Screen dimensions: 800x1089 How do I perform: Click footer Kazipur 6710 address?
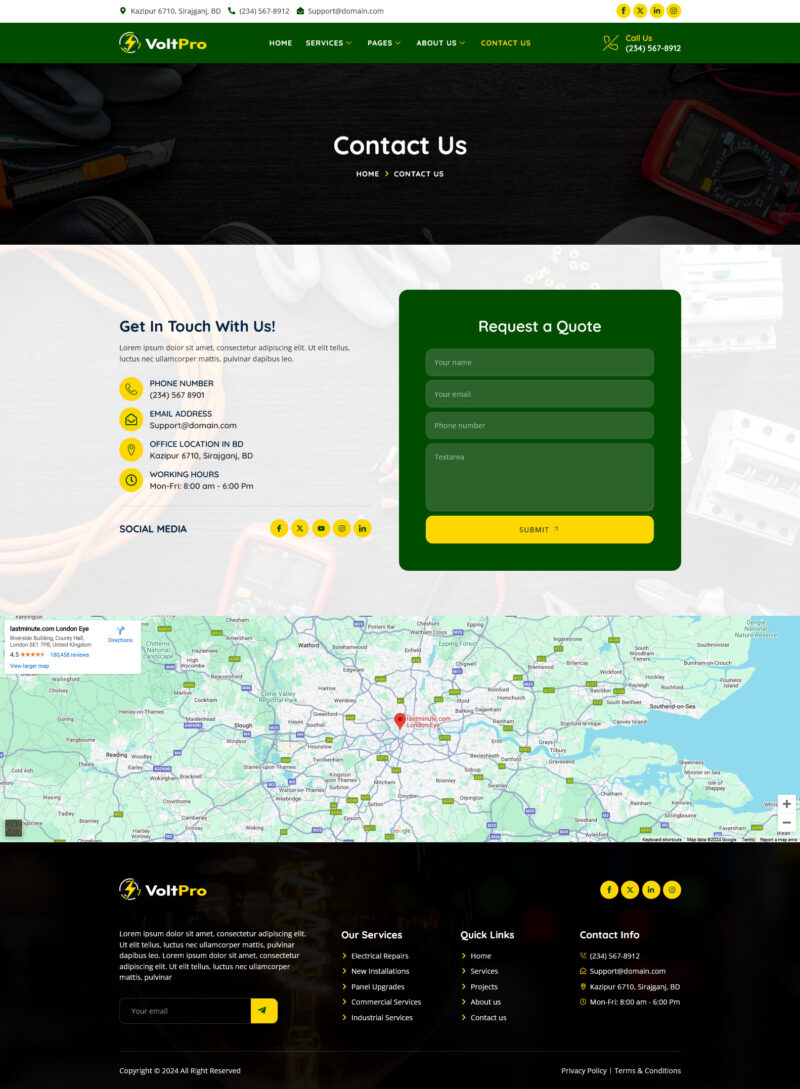[x=635, y=986]
